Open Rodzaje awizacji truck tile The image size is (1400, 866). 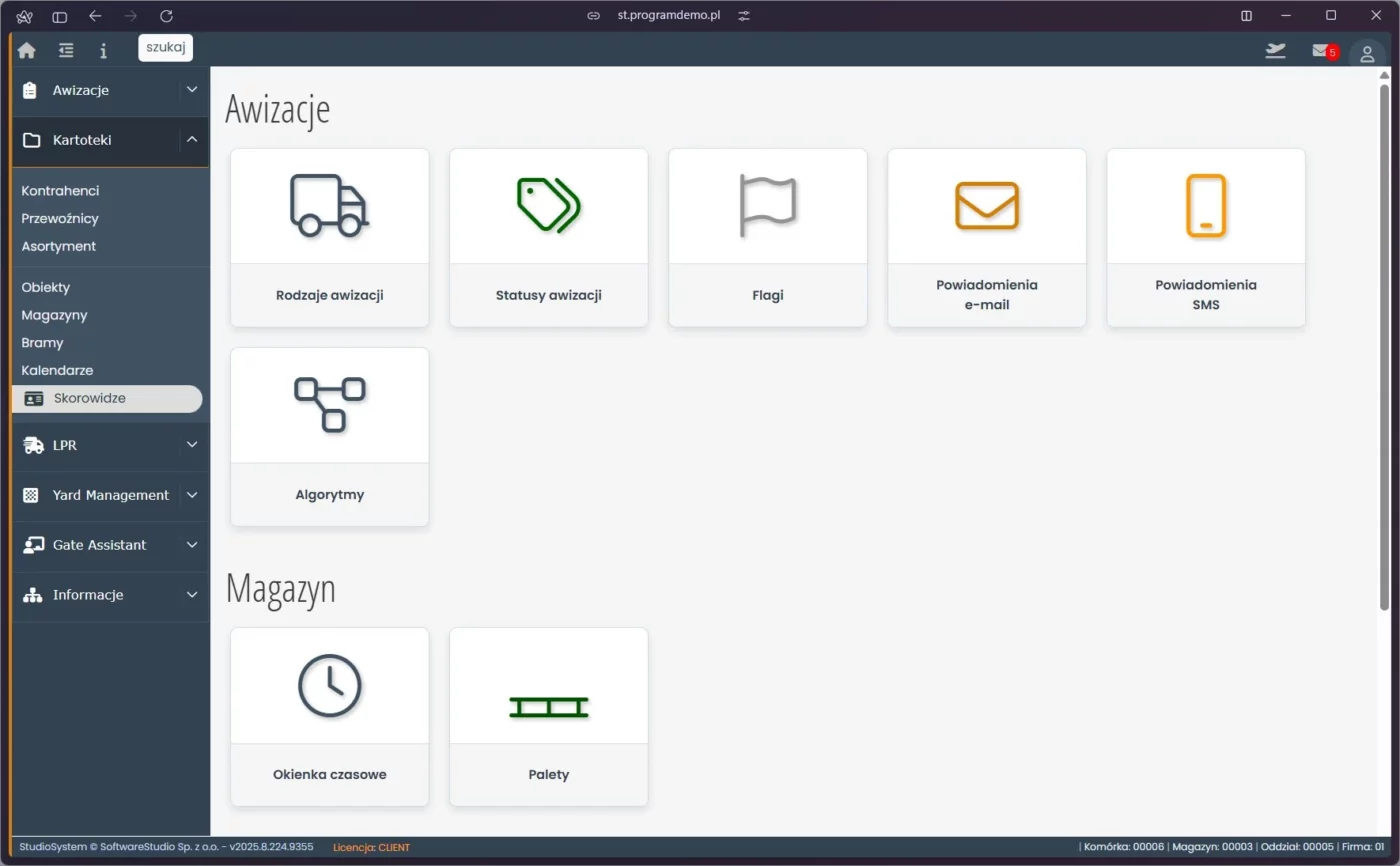click(x=329, y=237)
